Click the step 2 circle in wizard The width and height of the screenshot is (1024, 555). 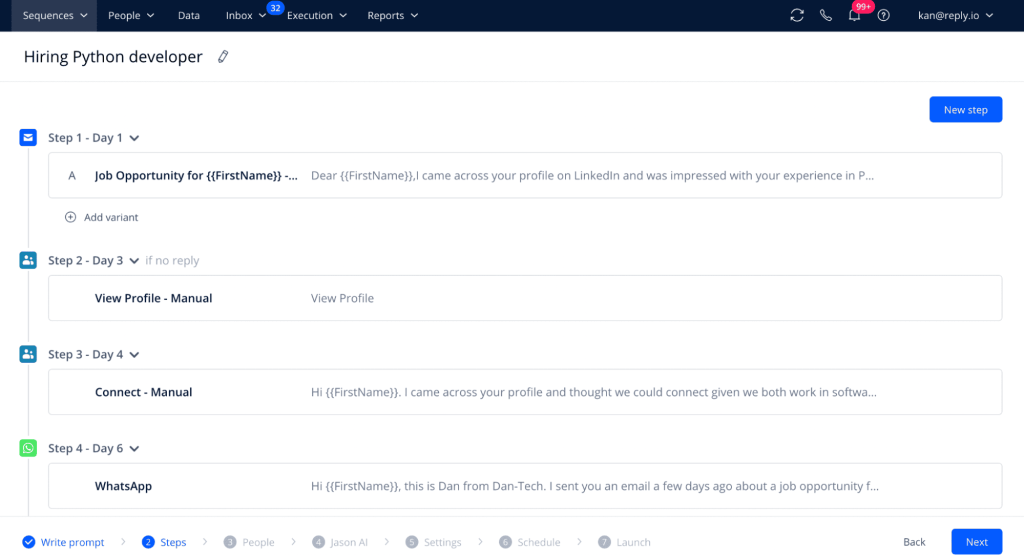pos(148,542)
